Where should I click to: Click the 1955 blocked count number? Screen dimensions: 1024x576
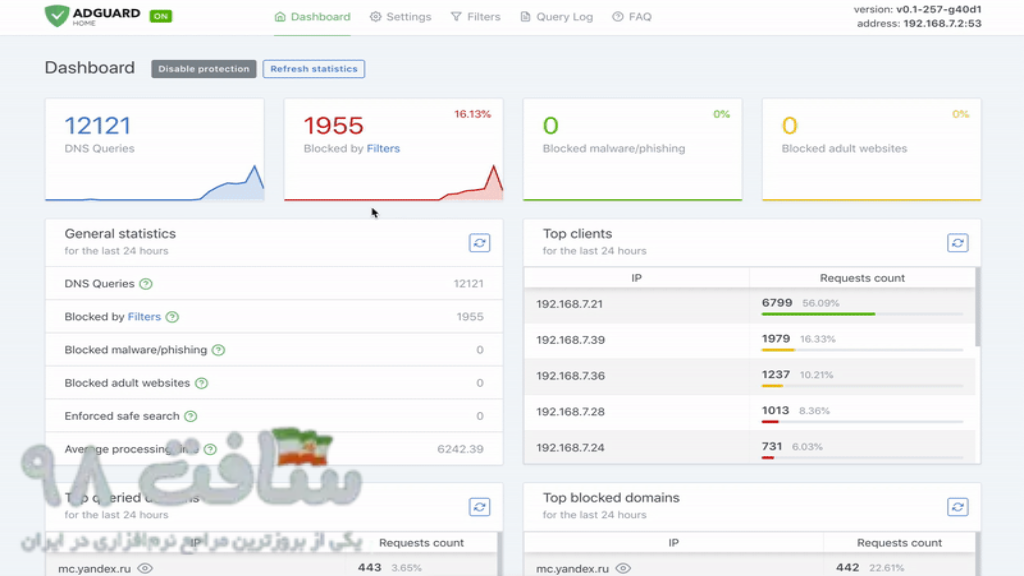[333, 125]
